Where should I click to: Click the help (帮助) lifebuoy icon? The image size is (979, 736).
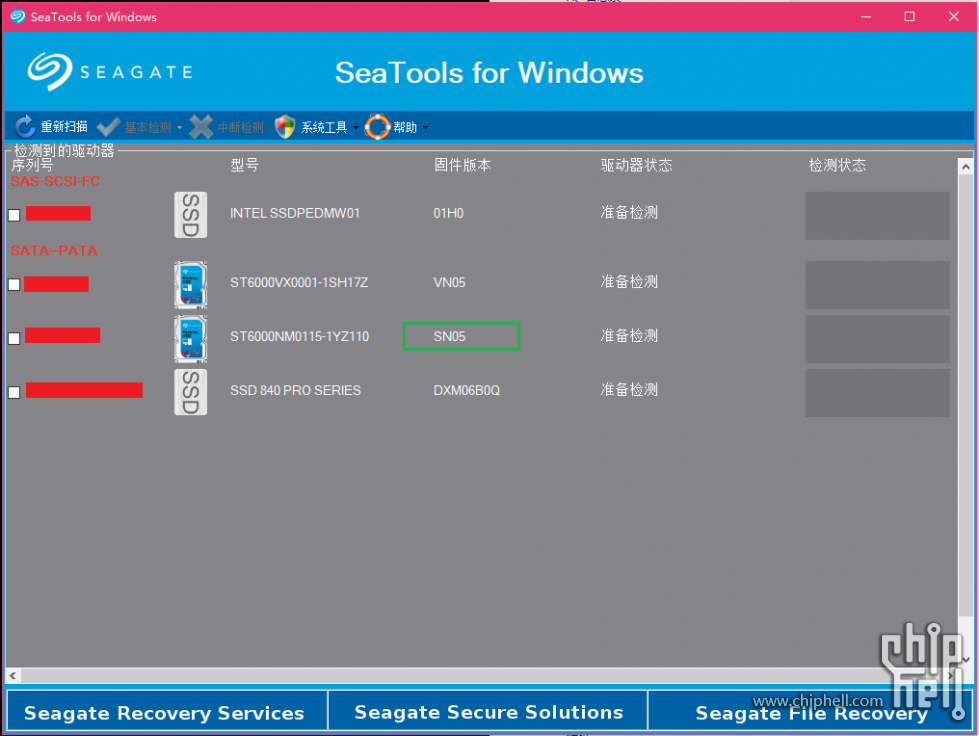378,127
